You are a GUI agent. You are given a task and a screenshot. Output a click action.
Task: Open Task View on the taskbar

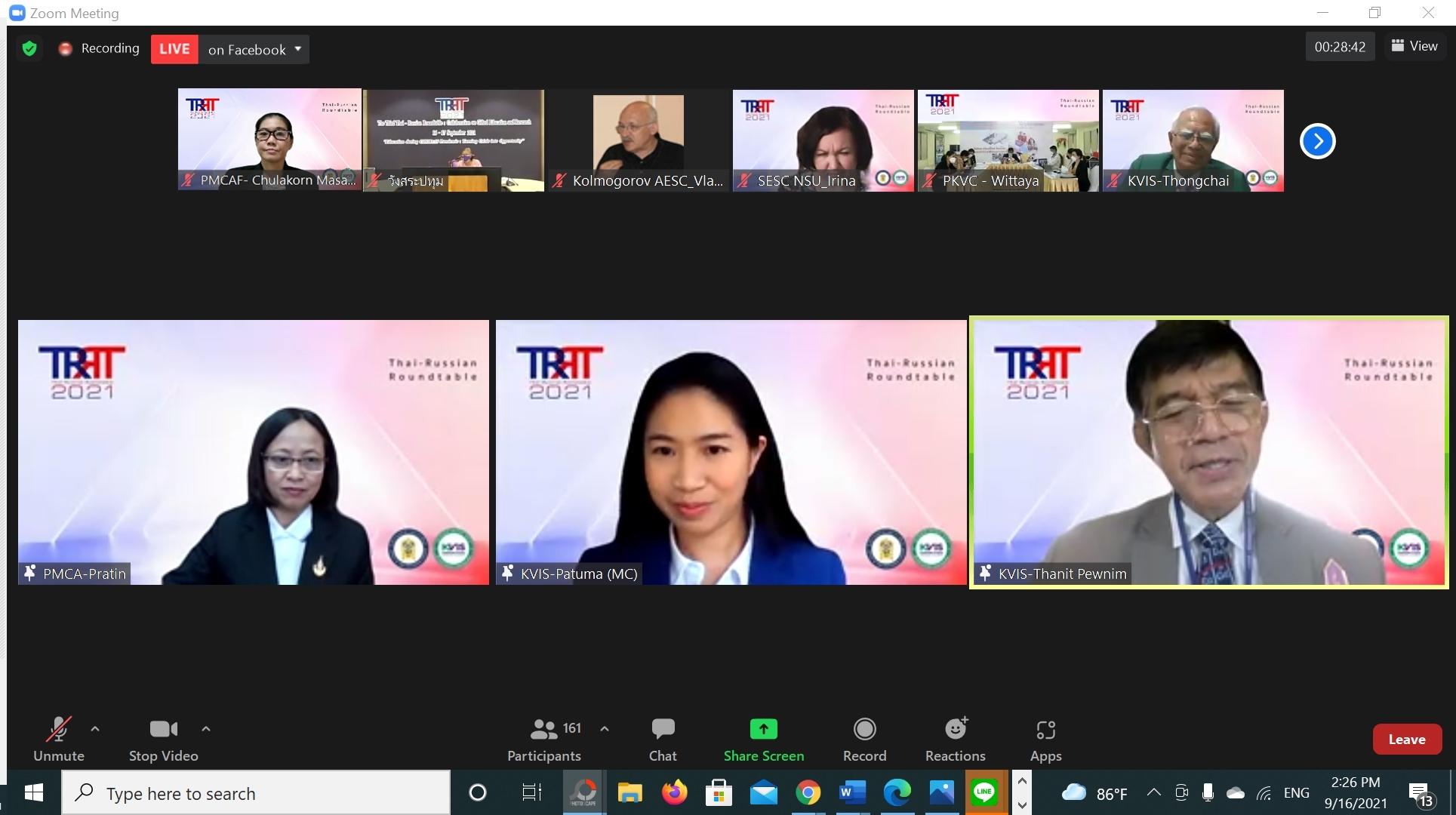coord(532,793)
